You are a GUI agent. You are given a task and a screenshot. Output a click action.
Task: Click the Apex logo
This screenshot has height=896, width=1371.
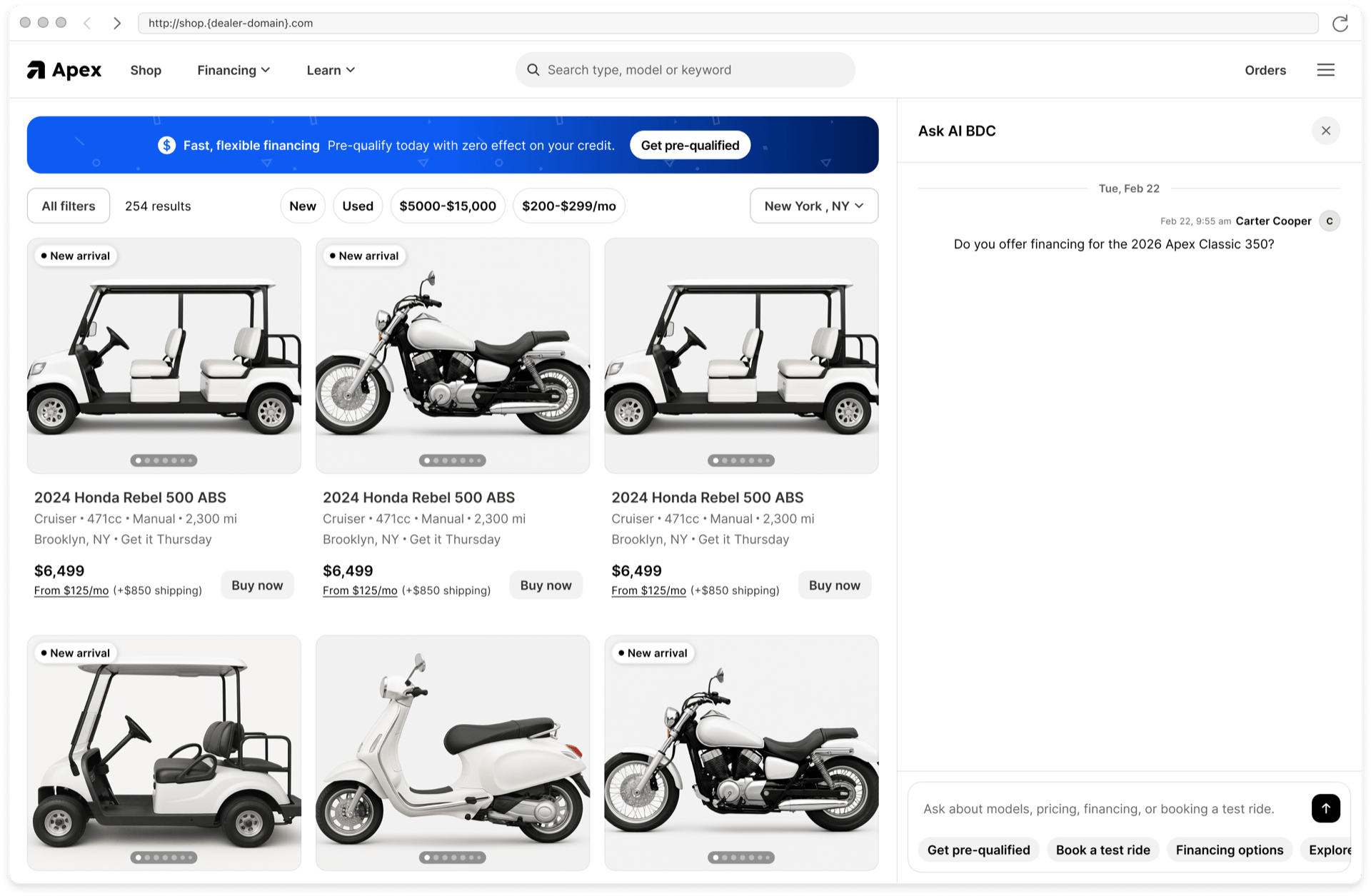[64, 70]
